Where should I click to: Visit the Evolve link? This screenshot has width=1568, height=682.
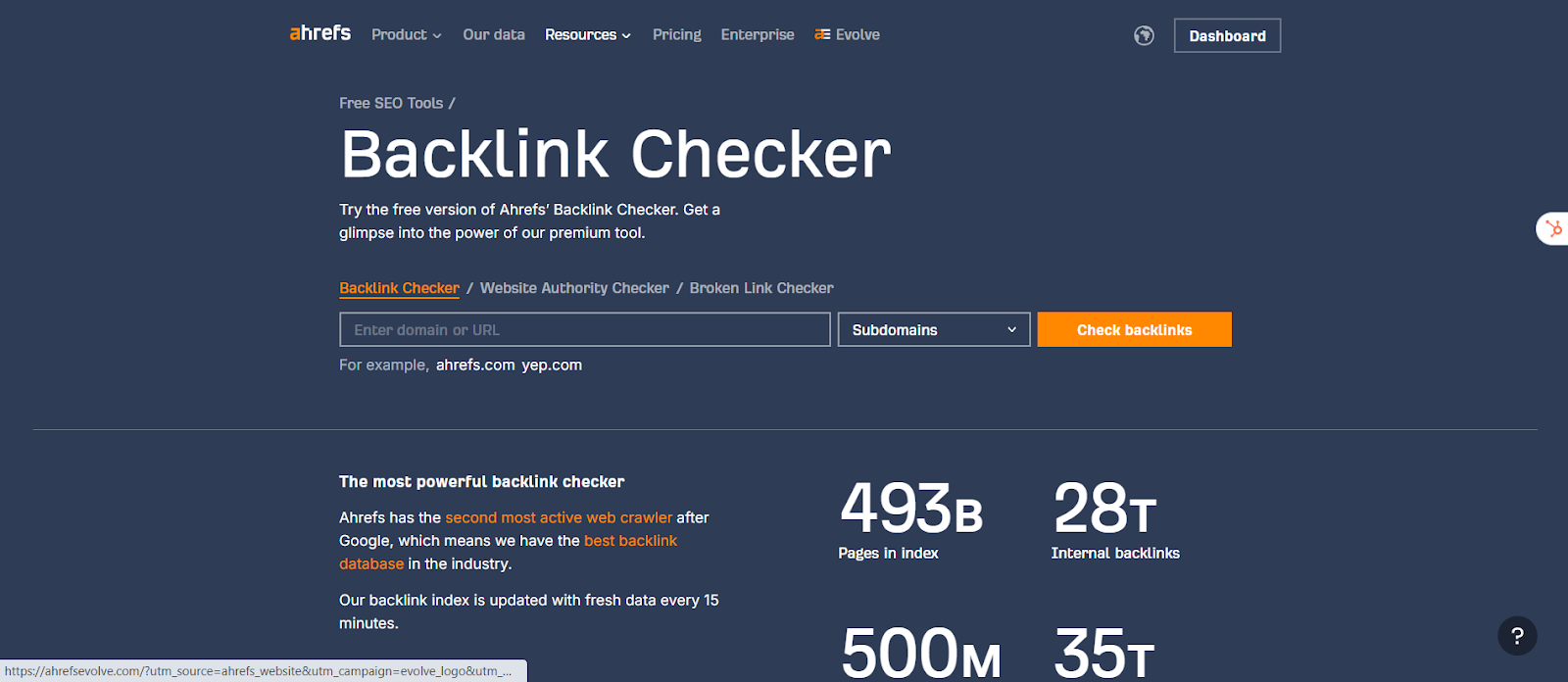pyautogui.click(x=847, y=34)
